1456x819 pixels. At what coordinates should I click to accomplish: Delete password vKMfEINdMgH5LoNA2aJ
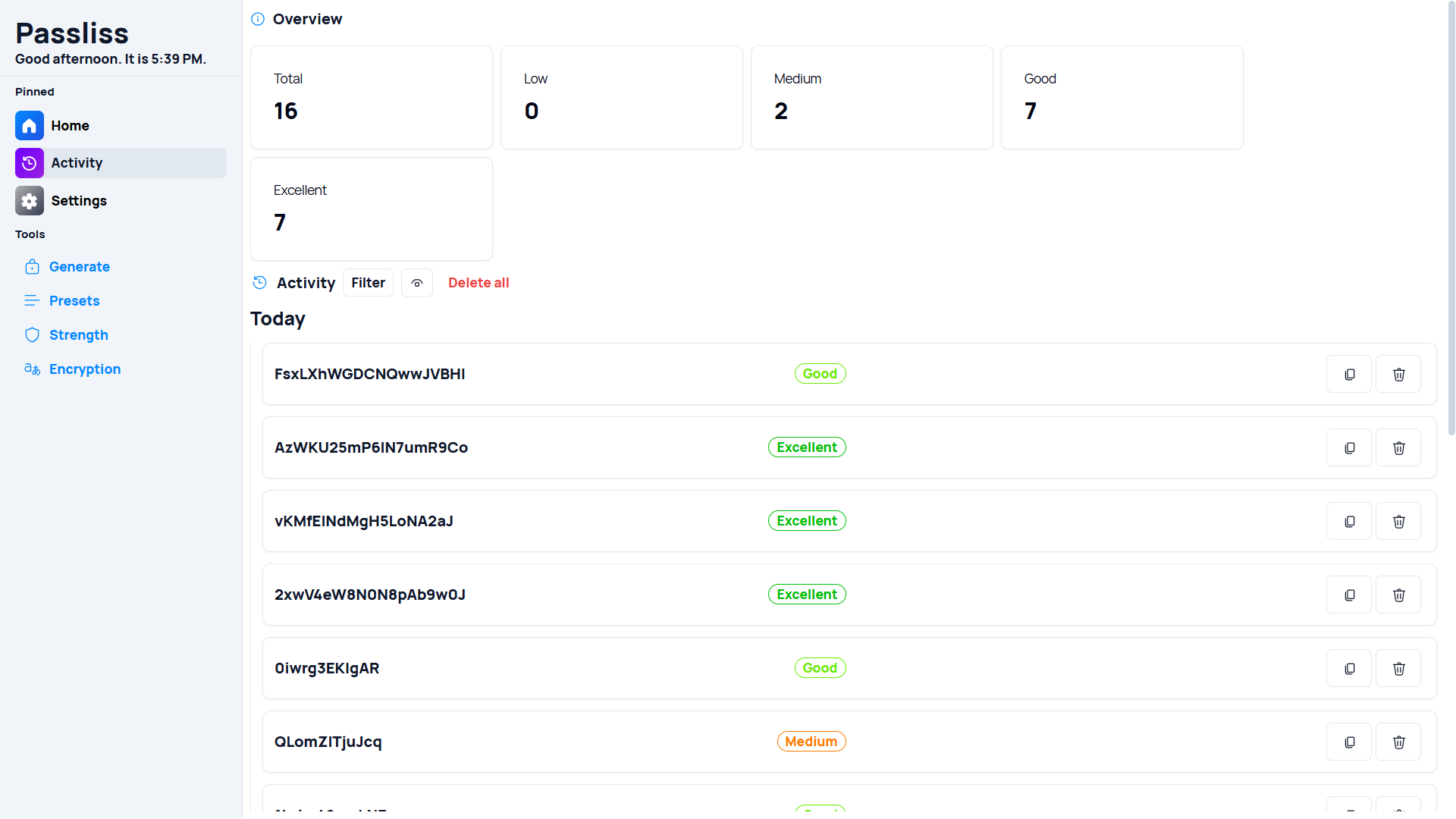pos(1398,522)
